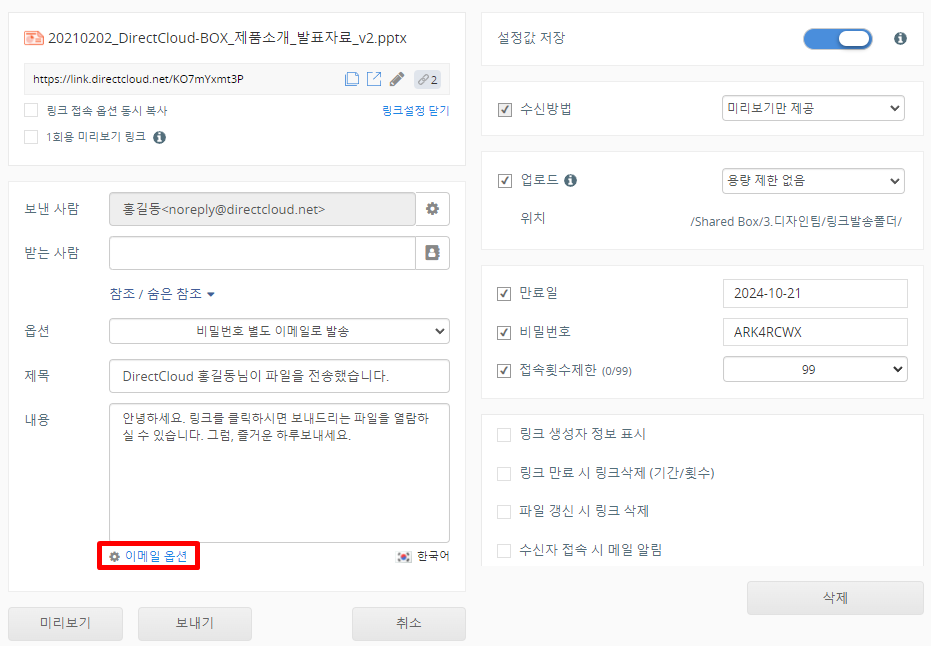This screenshot has width=931, height=646.
Task: Expand 참조 / 숨은 참조 fields
Action: coord(162,294)
